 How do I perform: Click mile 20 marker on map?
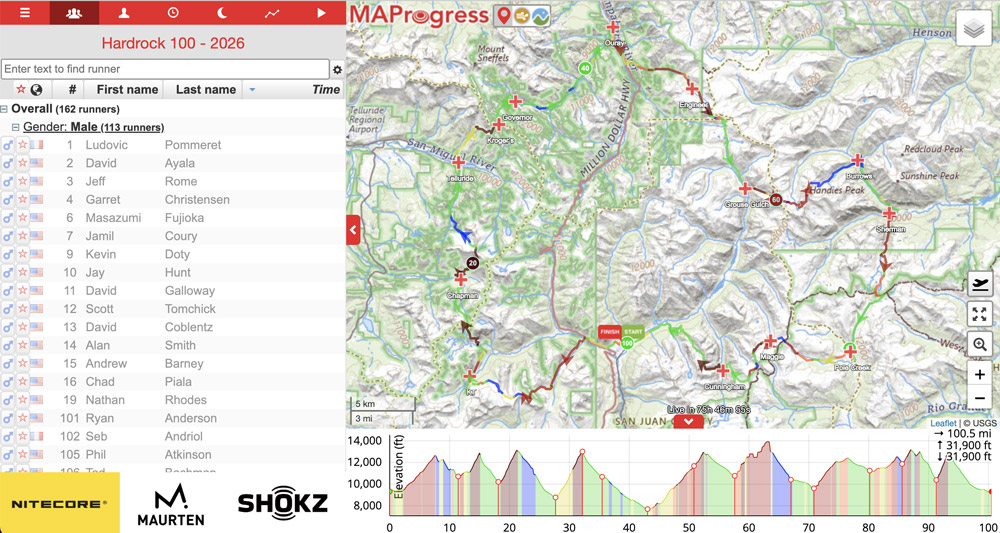[472, 262]
